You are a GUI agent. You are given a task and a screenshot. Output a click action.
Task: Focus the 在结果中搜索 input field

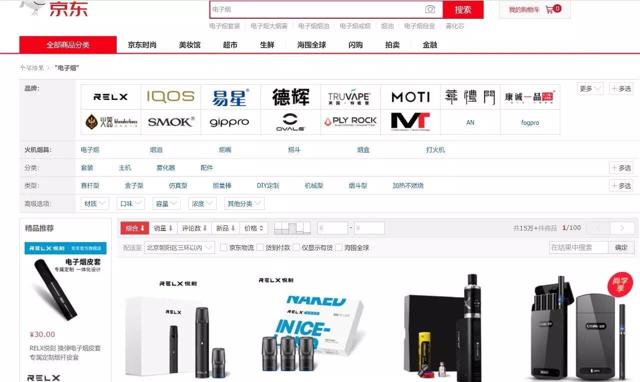click(579, 247)
